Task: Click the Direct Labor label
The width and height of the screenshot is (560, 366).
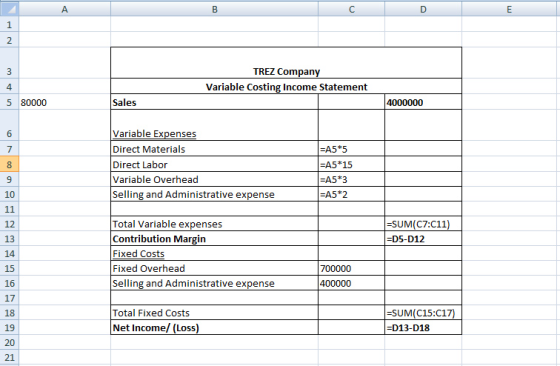Action: tap(140, 165)
